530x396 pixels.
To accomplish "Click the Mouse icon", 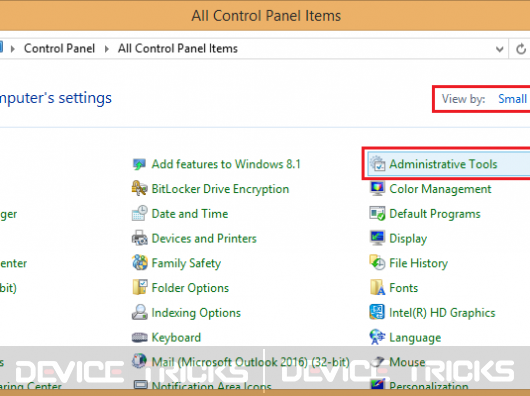I will (377, 362).
